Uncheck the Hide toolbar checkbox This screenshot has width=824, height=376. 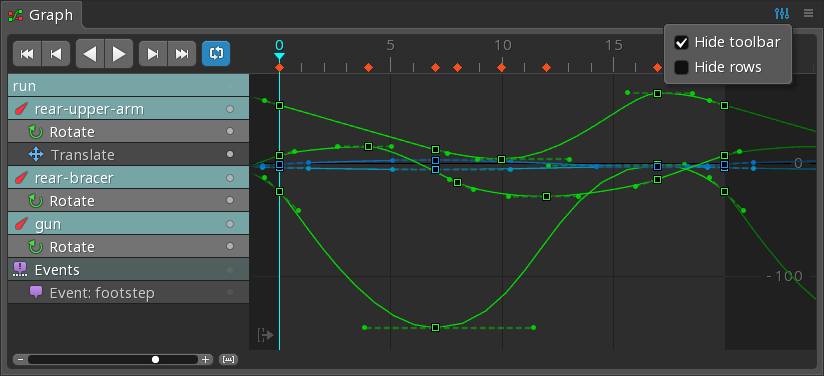pyautogui.click(x=682, y=42)
